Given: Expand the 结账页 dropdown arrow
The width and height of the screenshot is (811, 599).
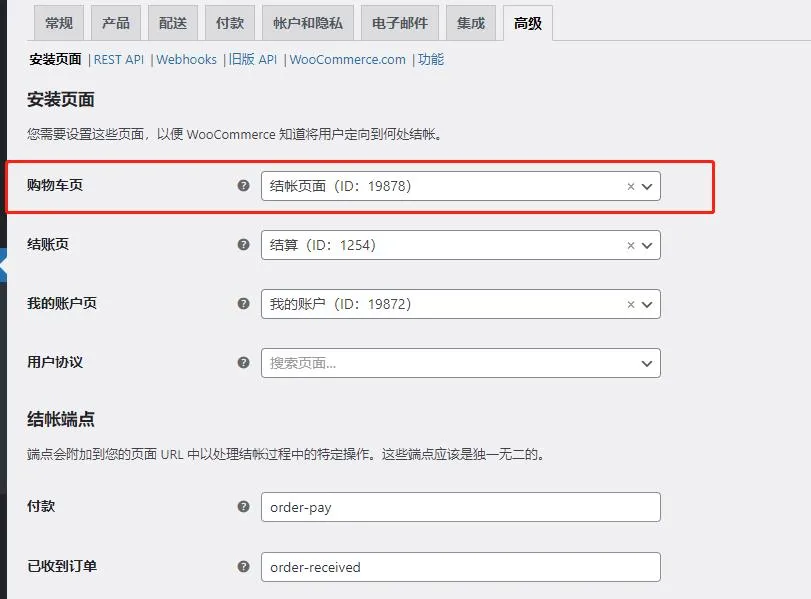Looking at the screenshot, I should [647, 245].
